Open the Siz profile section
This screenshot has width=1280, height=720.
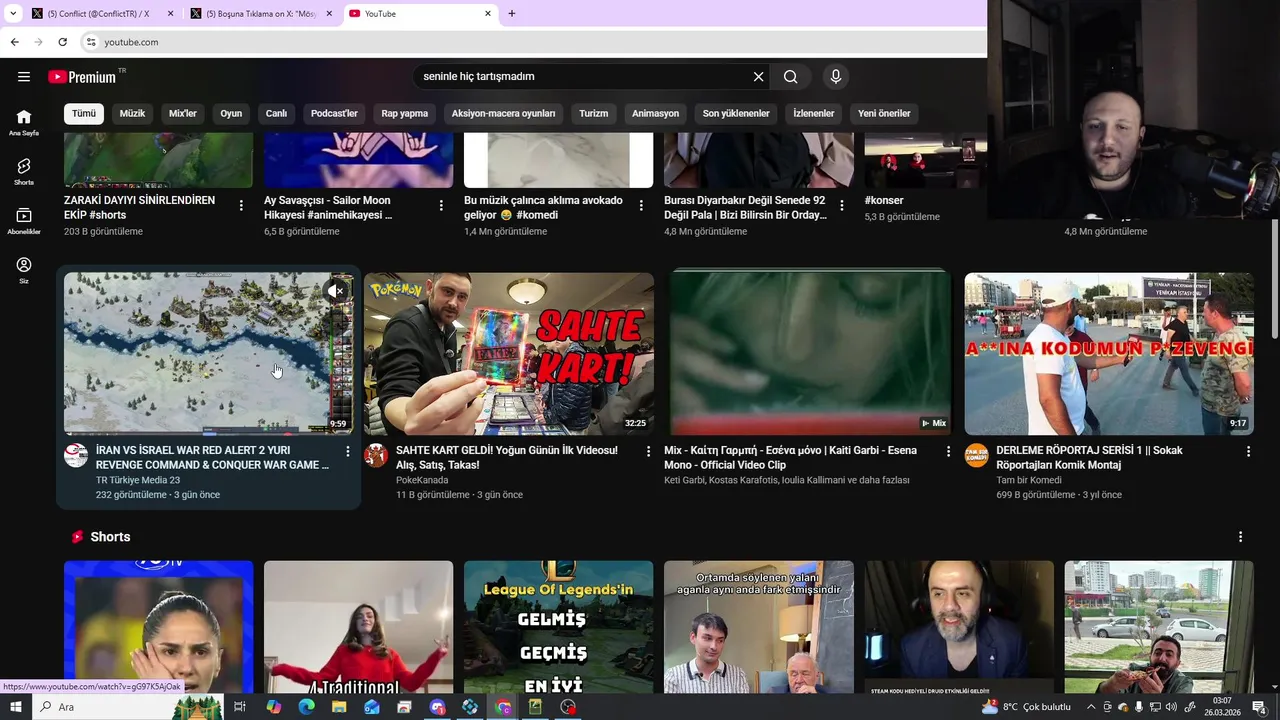[x=24, y=270]
